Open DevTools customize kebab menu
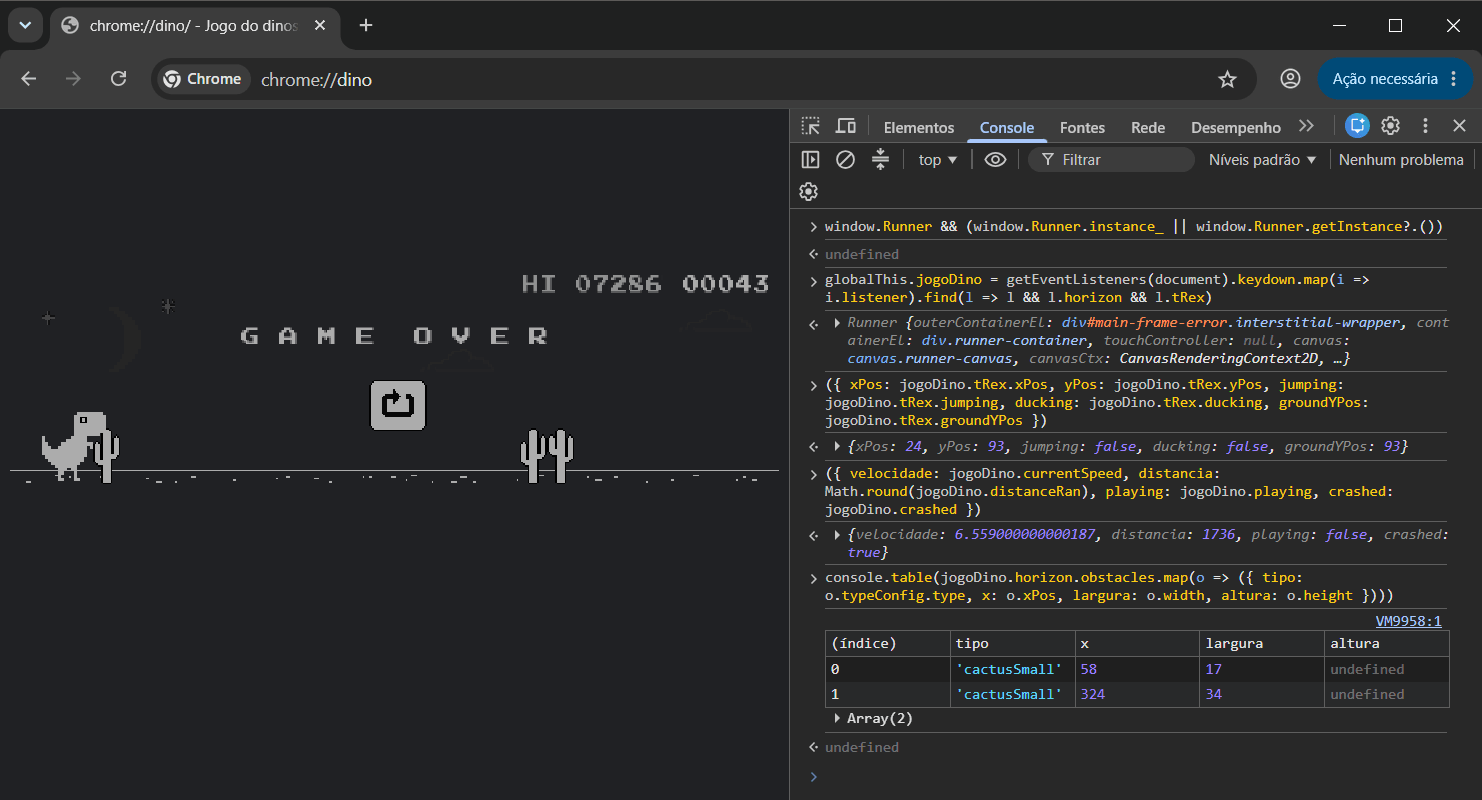Viewport: 1482px width, 800px height. pos(1426,126)
